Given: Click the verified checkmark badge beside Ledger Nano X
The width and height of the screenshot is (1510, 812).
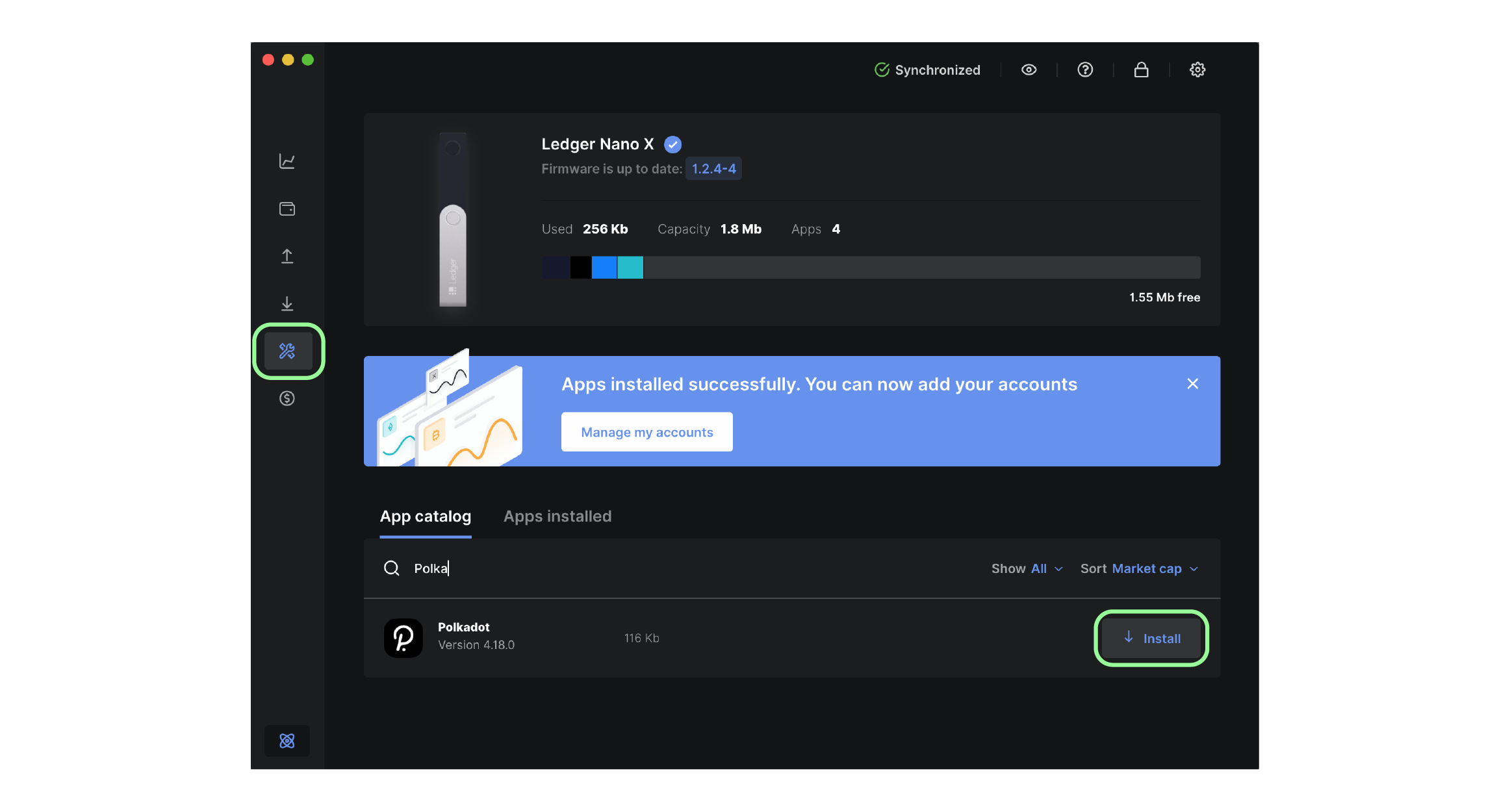Looking at the screenshot, I should pyautogui.click(x=672, y=144).
